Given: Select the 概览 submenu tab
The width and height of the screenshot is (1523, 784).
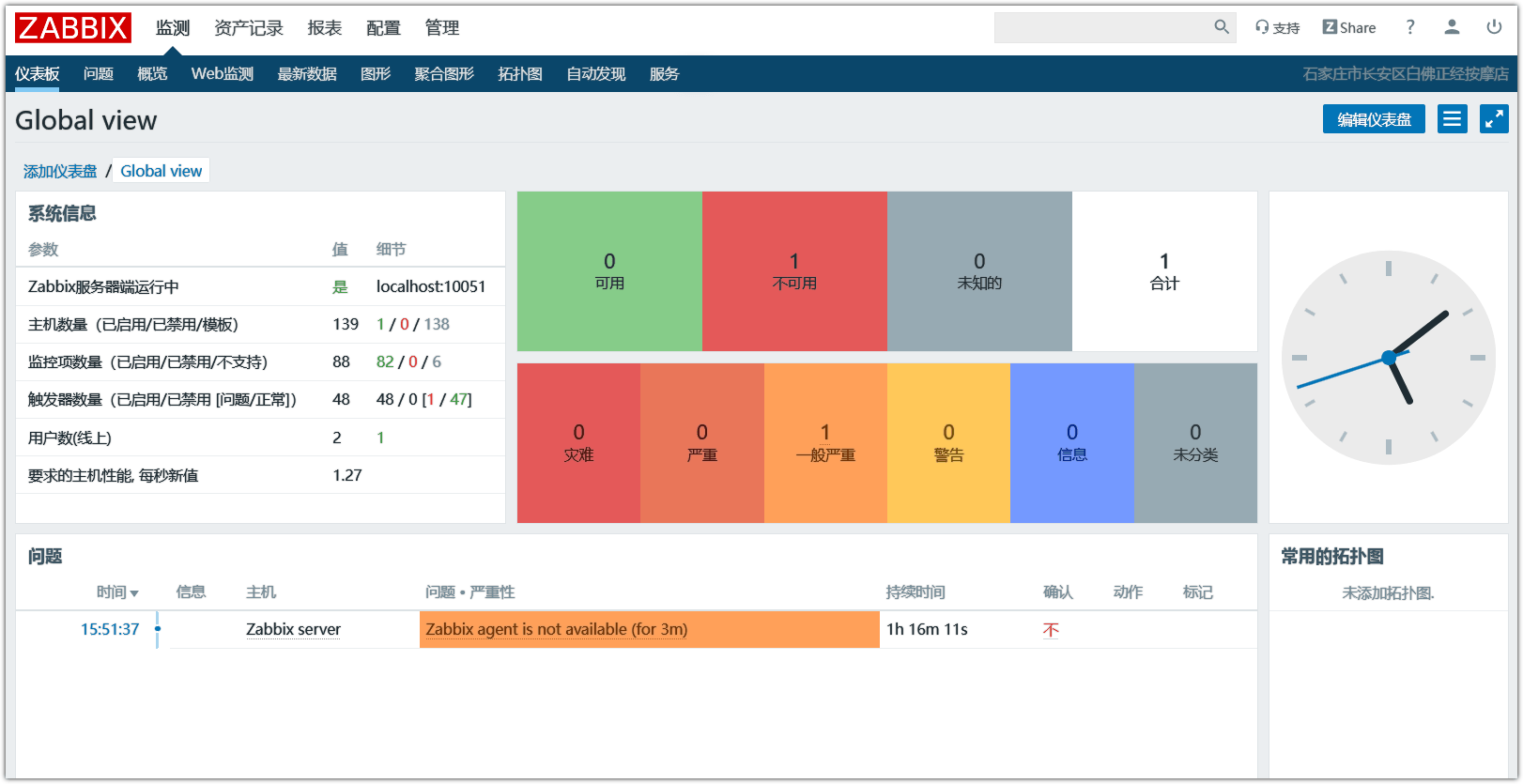Looking at the screenshot, I should coord(152,74).
